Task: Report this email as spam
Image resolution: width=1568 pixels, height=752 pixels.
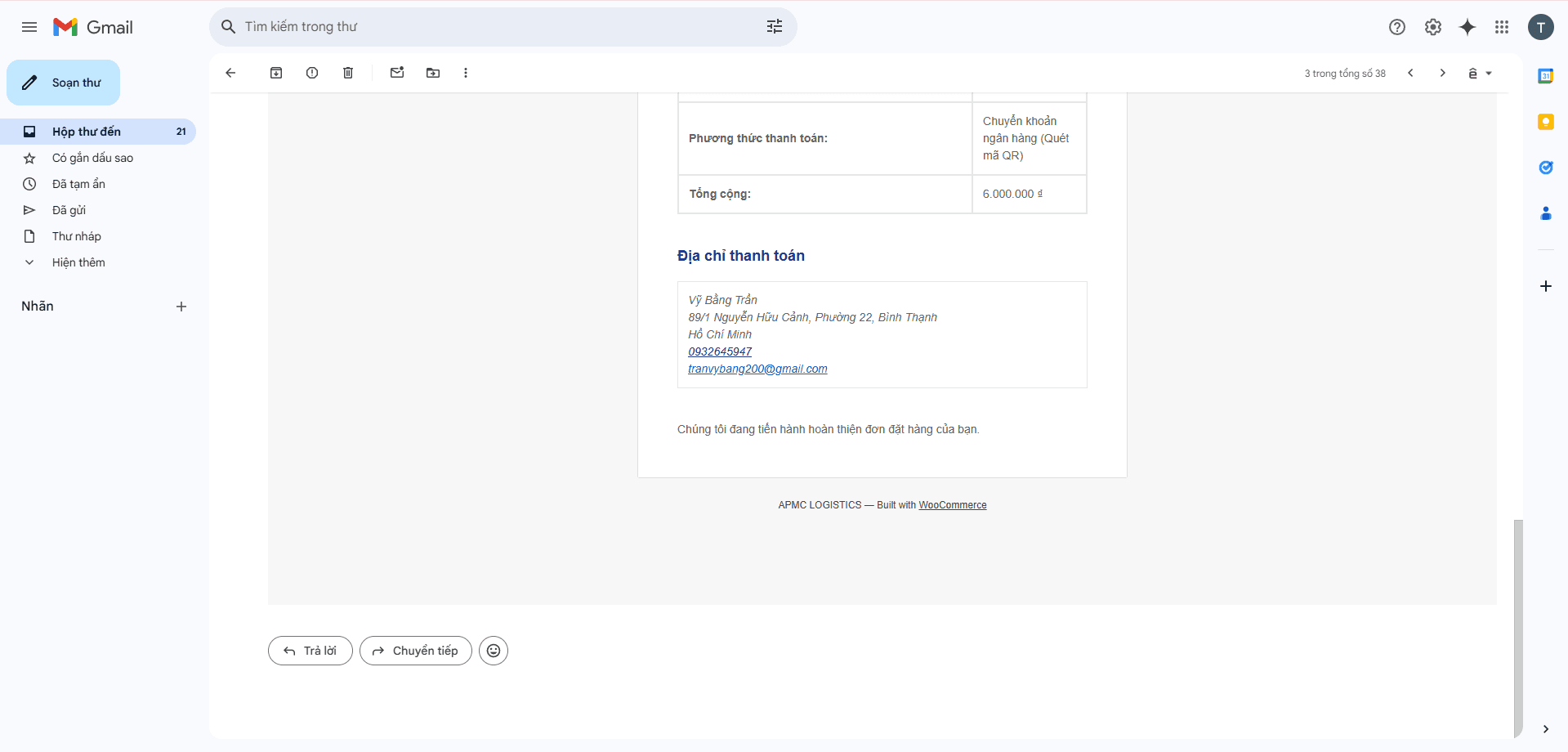Action: [x=312, y=73]
